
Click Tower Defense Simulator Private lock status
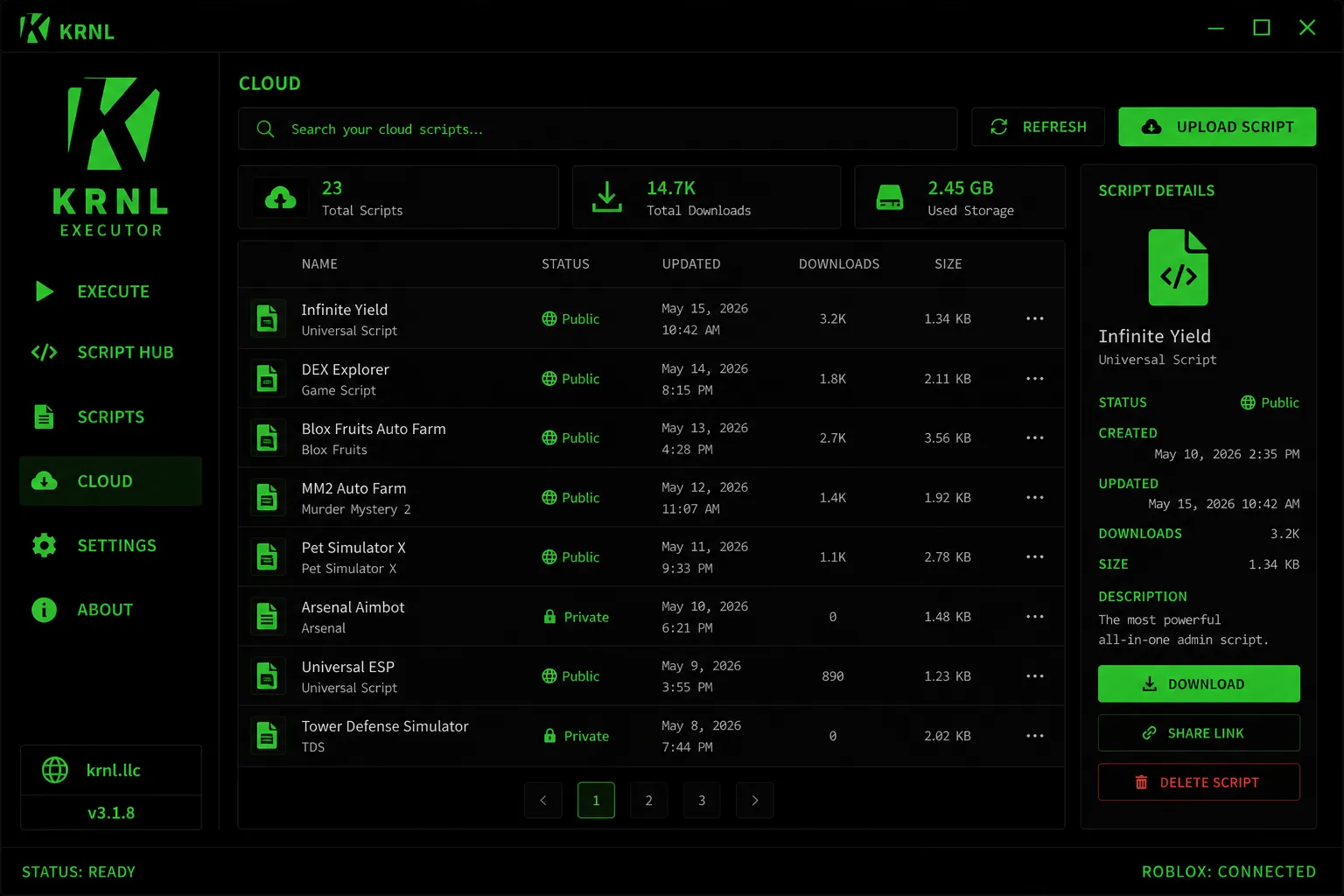tap(576, 736)
